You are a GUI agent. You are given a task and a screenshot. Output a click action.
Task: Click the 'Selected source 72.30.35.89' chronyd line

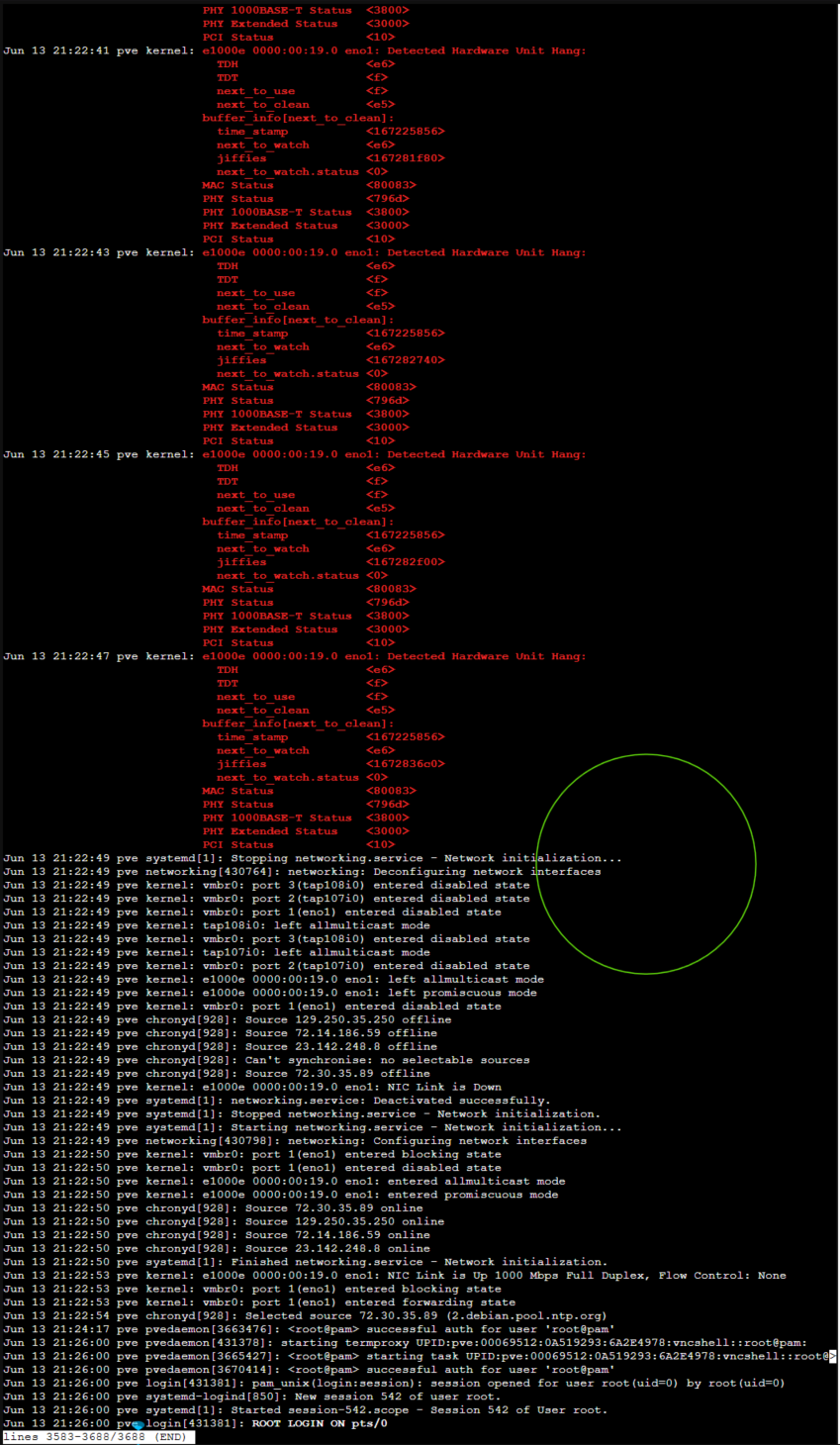pyautogui.click(x=306, y=1316)
